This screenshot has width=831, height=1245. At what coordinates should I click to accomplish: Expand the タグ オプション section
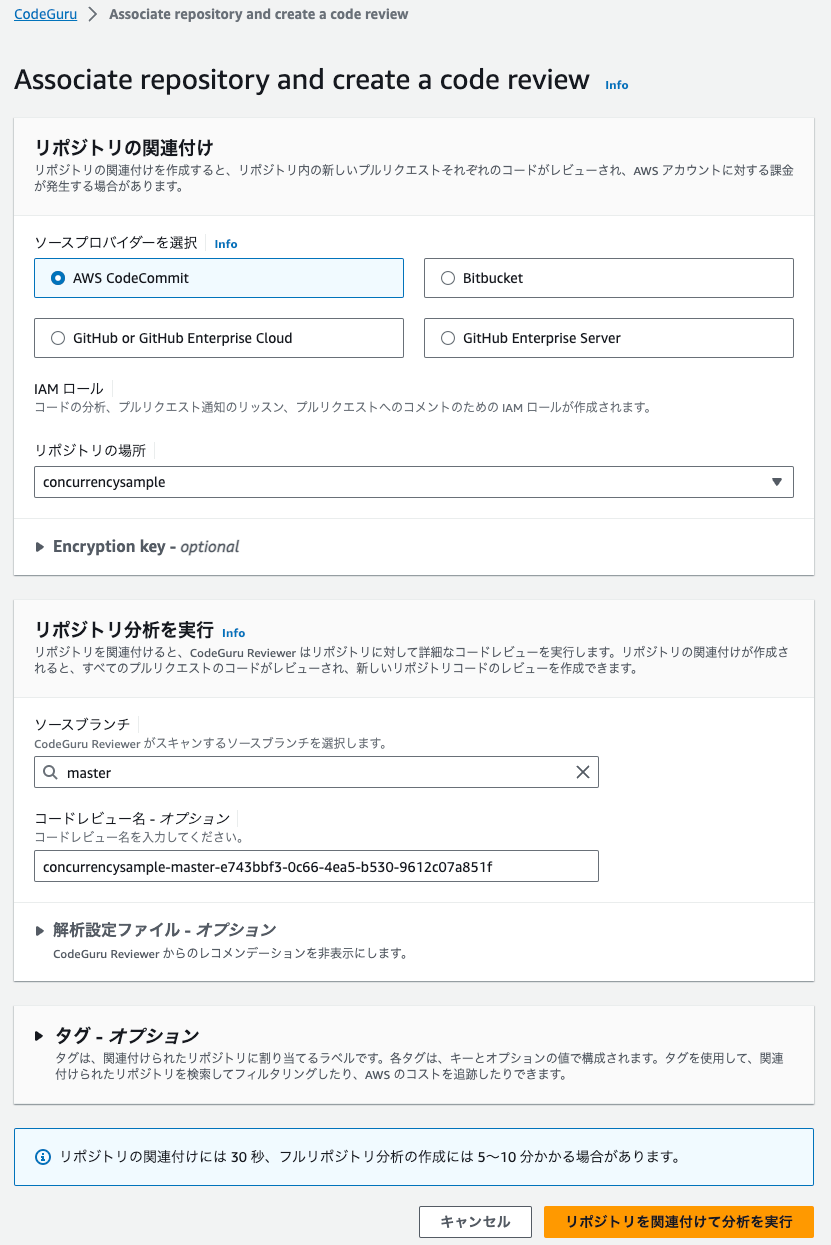(117, 1036)
